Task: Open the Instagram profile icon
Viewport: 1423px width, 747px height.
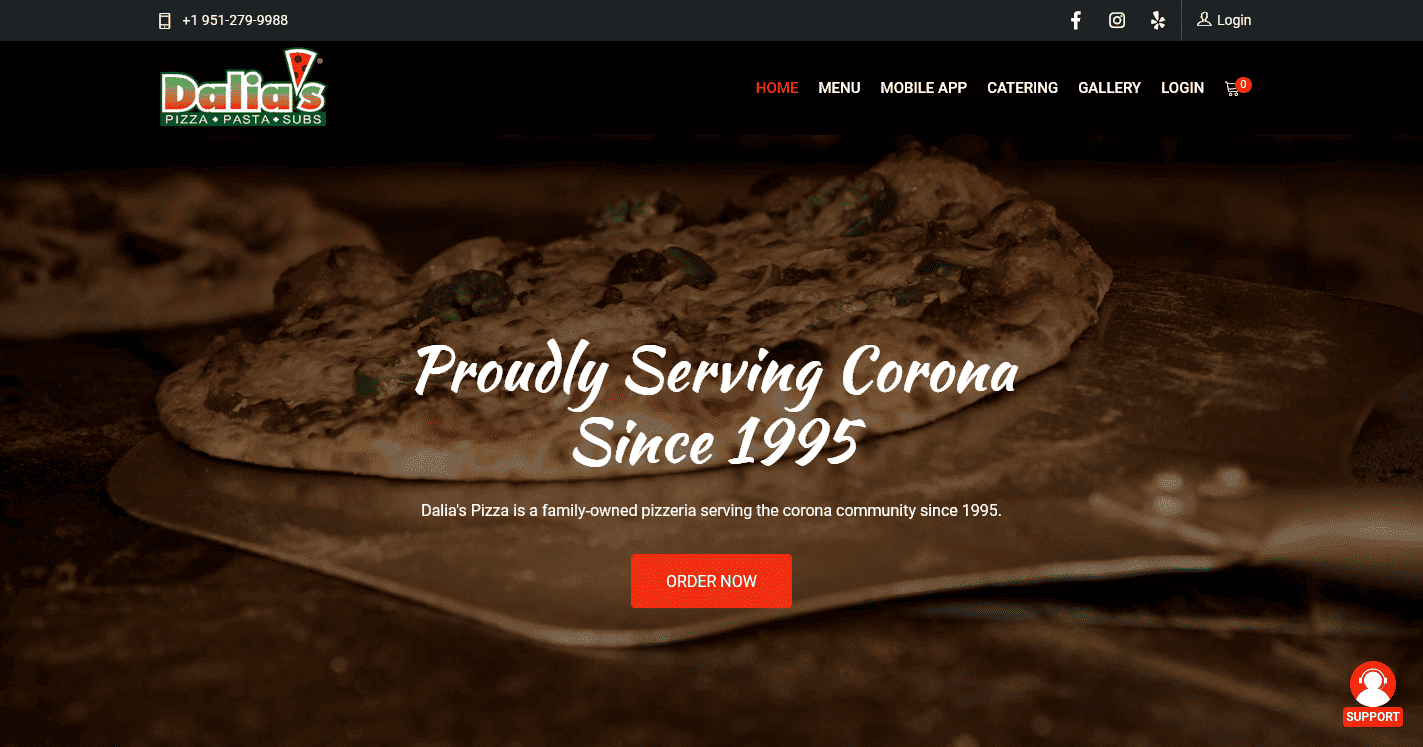Action: click(1117, 20)
